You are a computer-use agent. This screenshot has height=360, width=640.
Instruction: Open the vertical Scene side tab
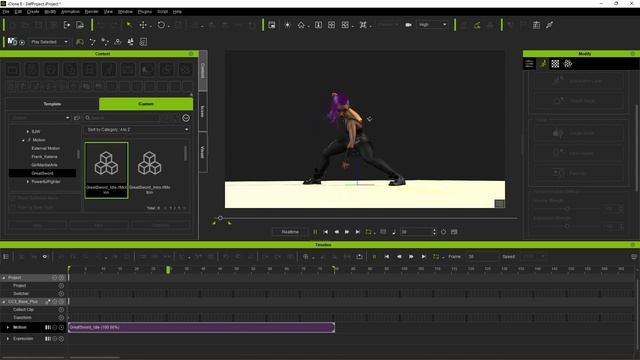(x=202, y=111)
